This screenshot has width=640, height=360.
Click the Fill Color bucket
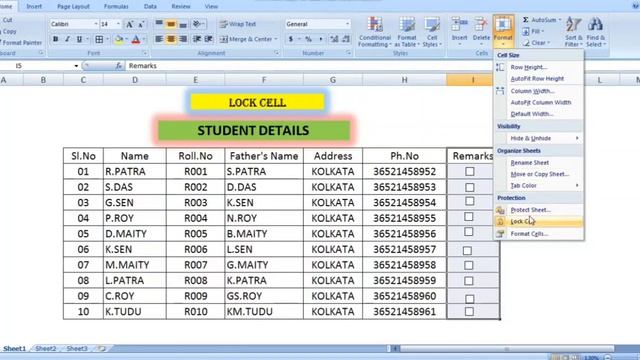pyautogui.click(x=119, y=39)
